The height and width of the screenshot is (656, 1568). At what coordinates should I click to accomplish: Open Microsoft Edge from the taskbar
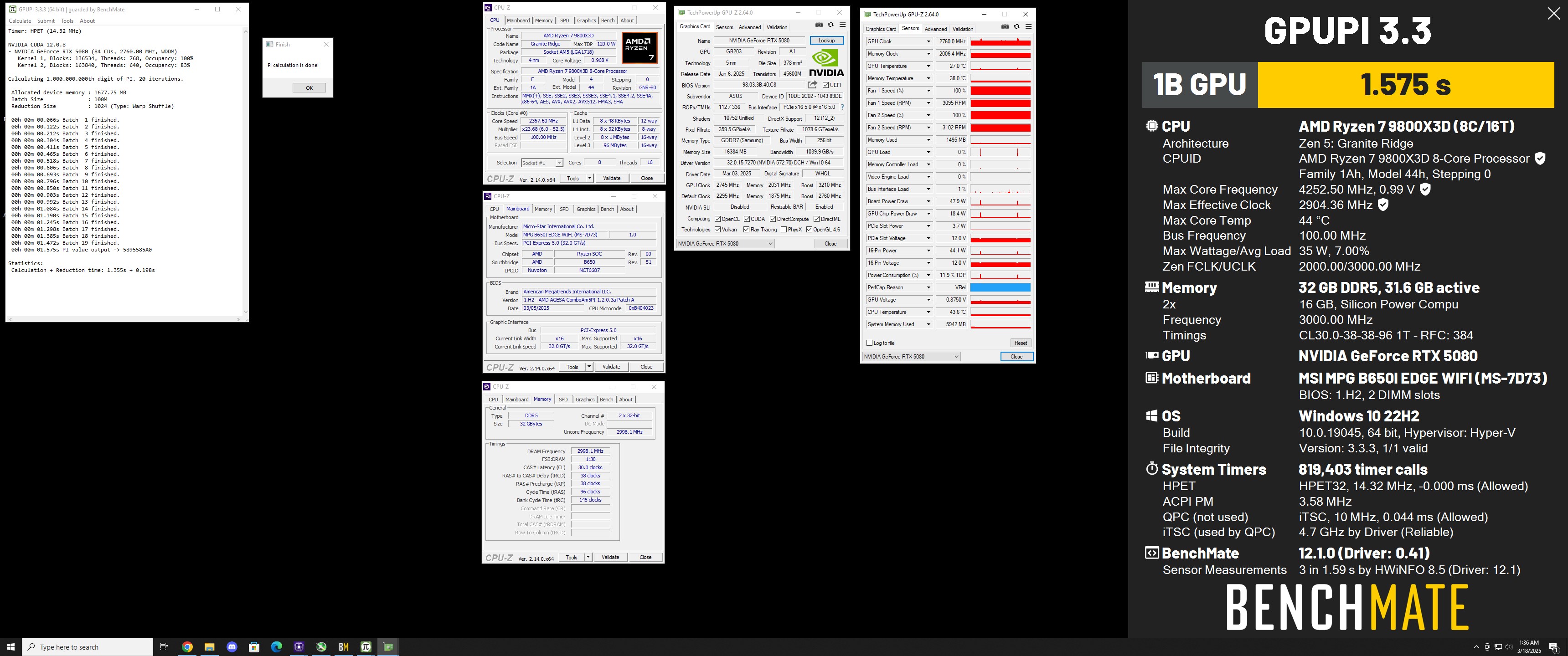pos(276,647)
